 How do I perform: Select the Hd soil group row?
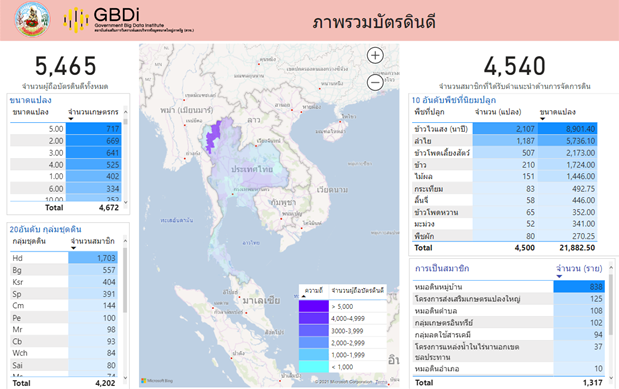pyautogui.click(x=64, y=258)
